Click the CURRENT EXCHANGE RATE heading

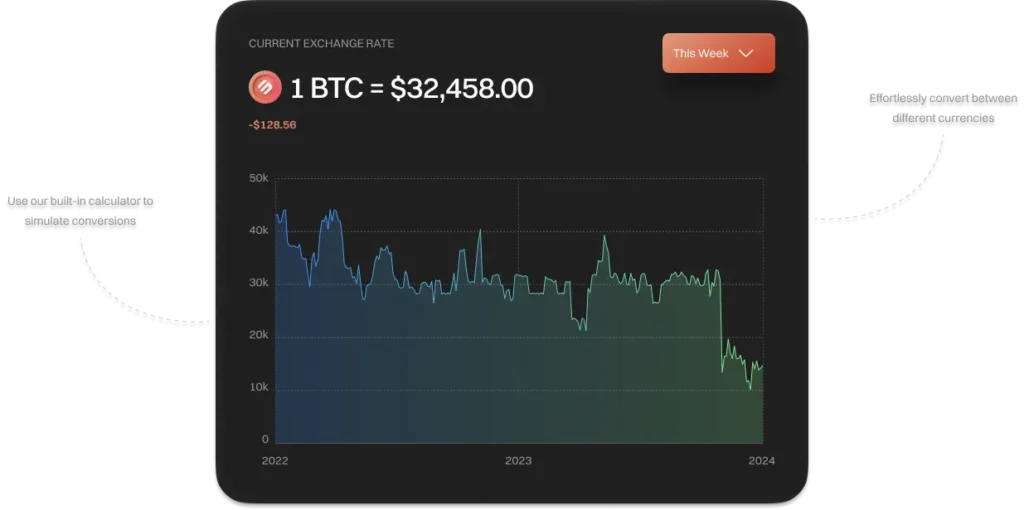coord(321,43)
